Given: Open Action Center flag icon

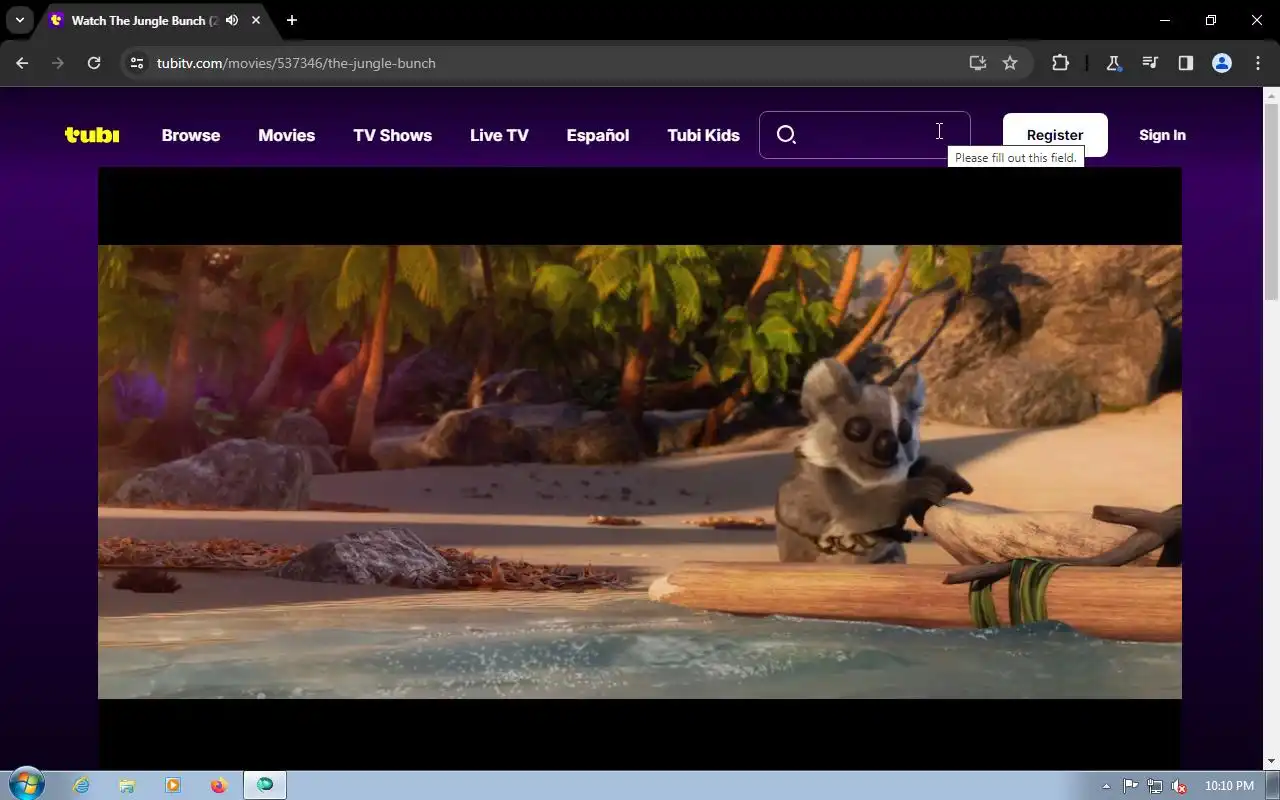Looking at the screenshot, I should pos(1130,786).
